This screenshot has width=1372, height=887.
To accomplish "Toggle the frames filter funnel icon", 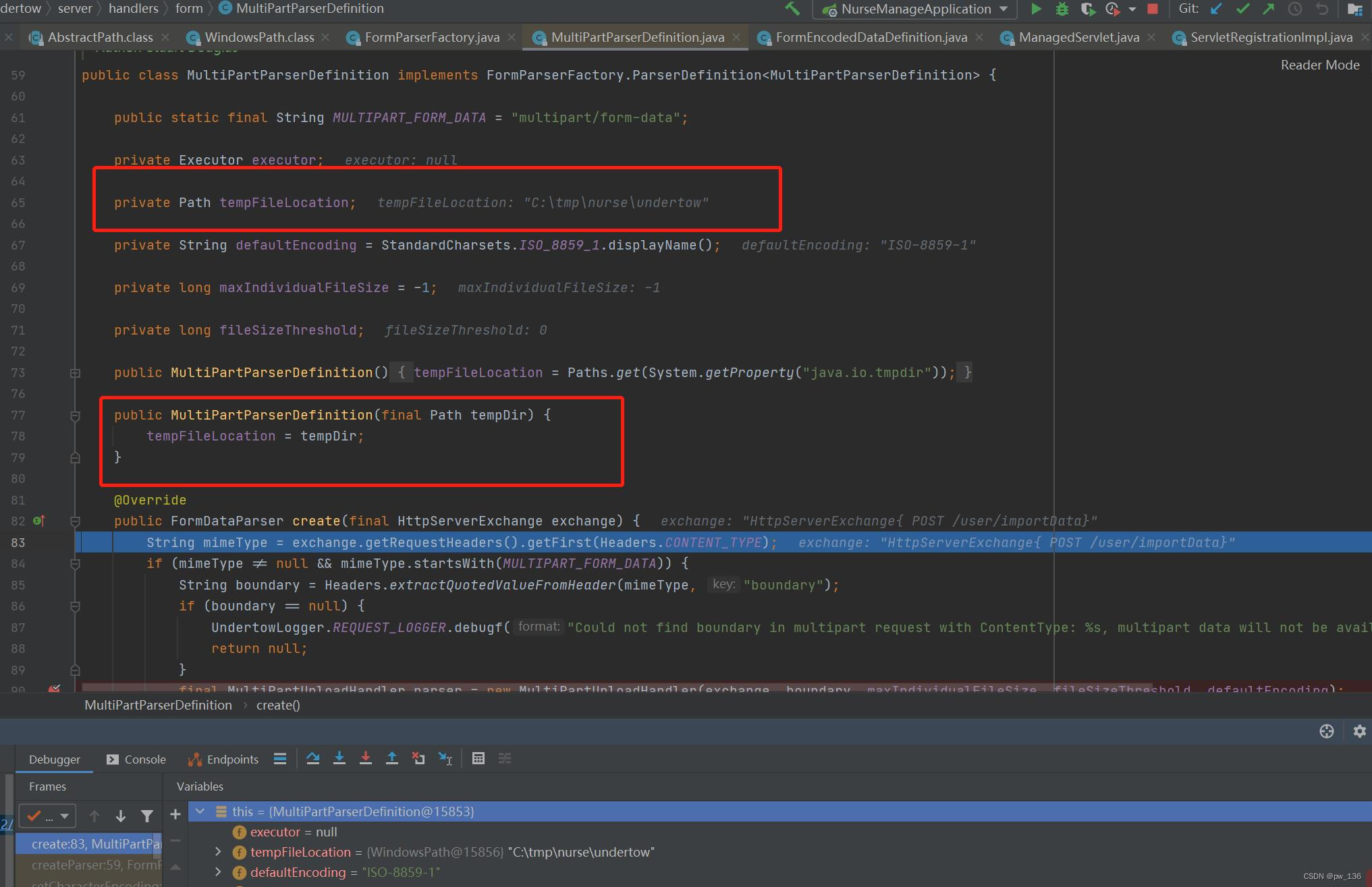I will [x=146, y=816].
